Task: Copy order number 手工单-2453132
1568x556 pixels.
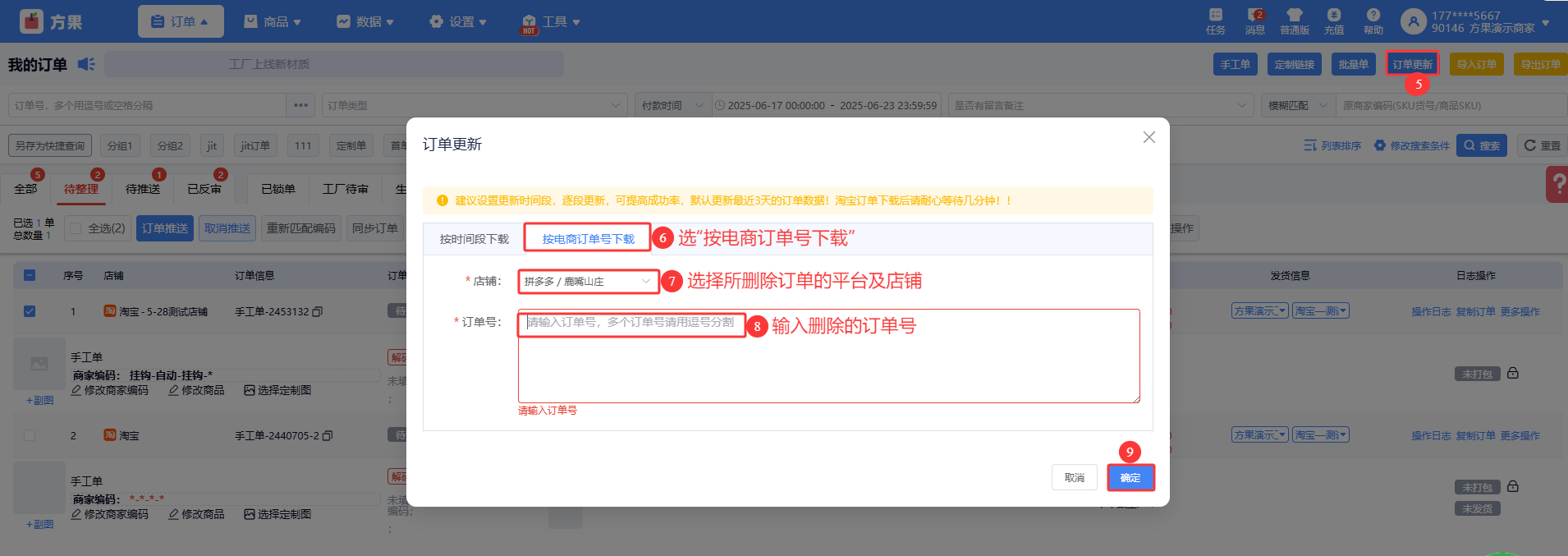Action: (x=318, y=312)
